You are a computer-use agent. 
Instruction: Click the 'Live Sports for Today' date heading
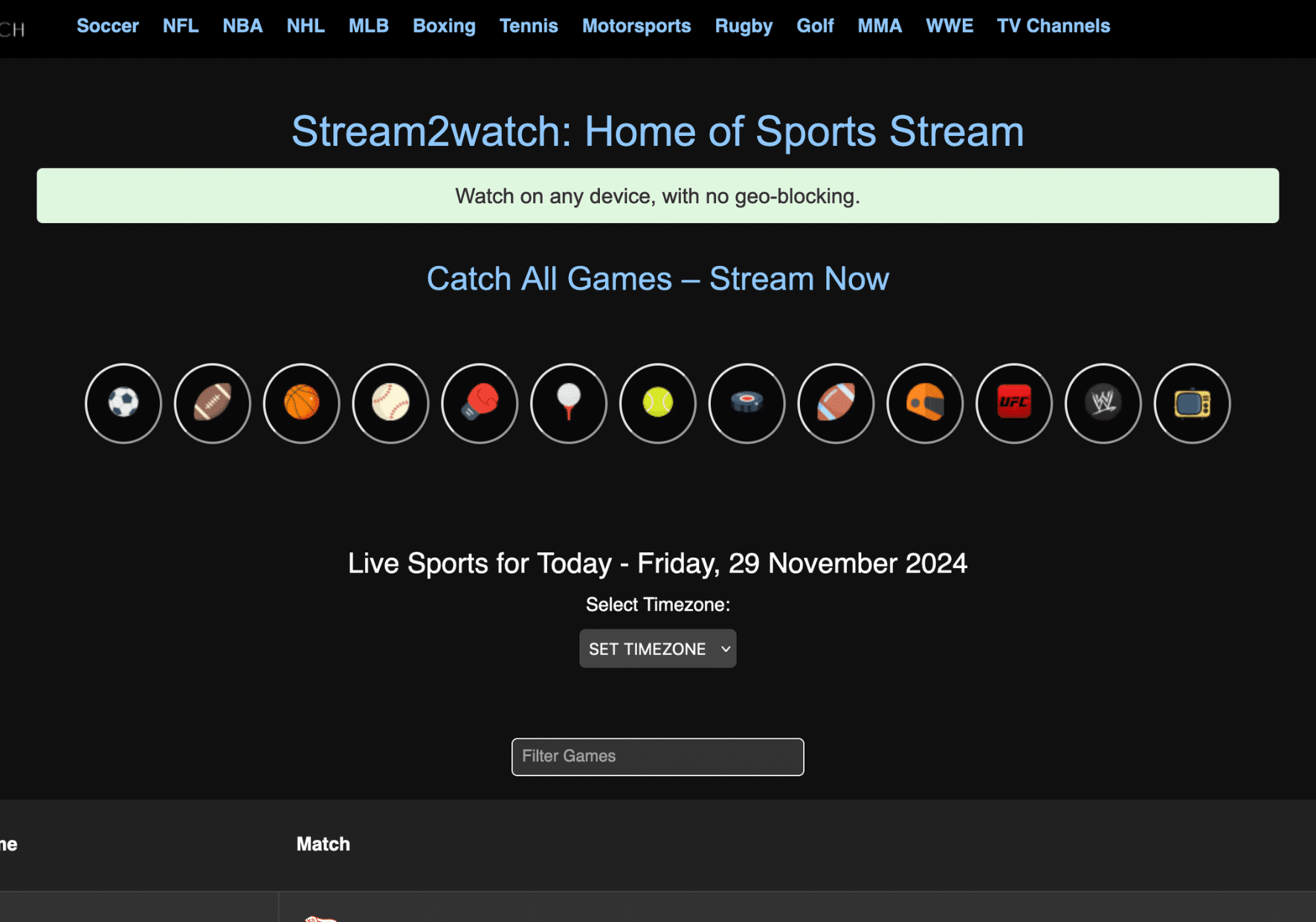658,563
